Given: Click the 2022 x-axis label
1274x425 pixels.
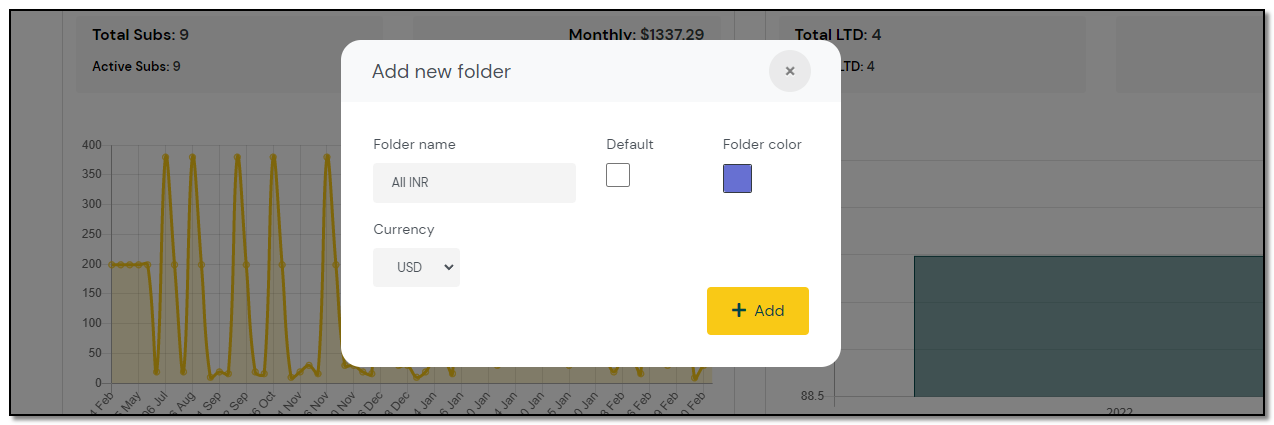Looking at the screenshot, I should (1119, 412).
